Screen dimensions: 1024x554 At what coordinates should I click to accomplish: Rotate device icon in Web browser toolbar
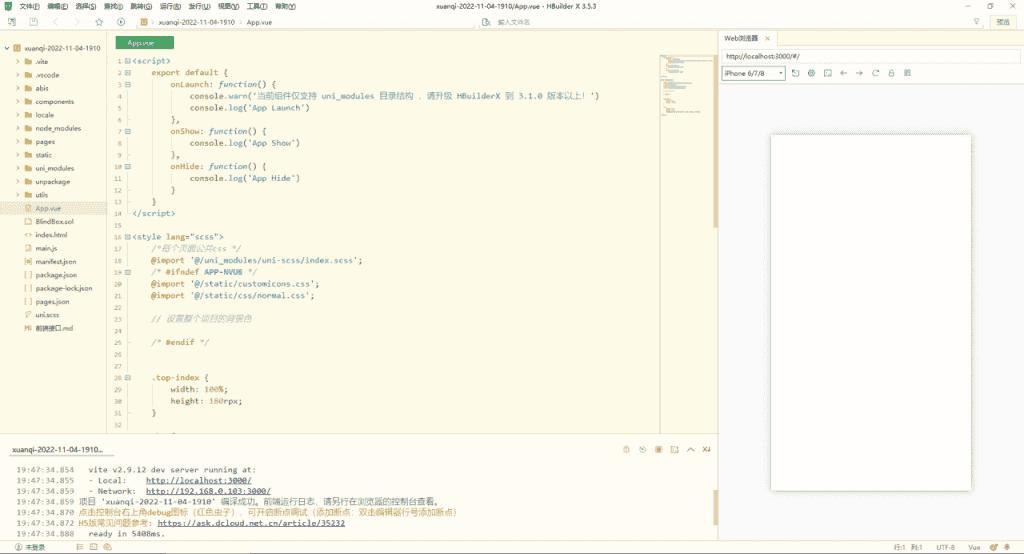point(795,73)
